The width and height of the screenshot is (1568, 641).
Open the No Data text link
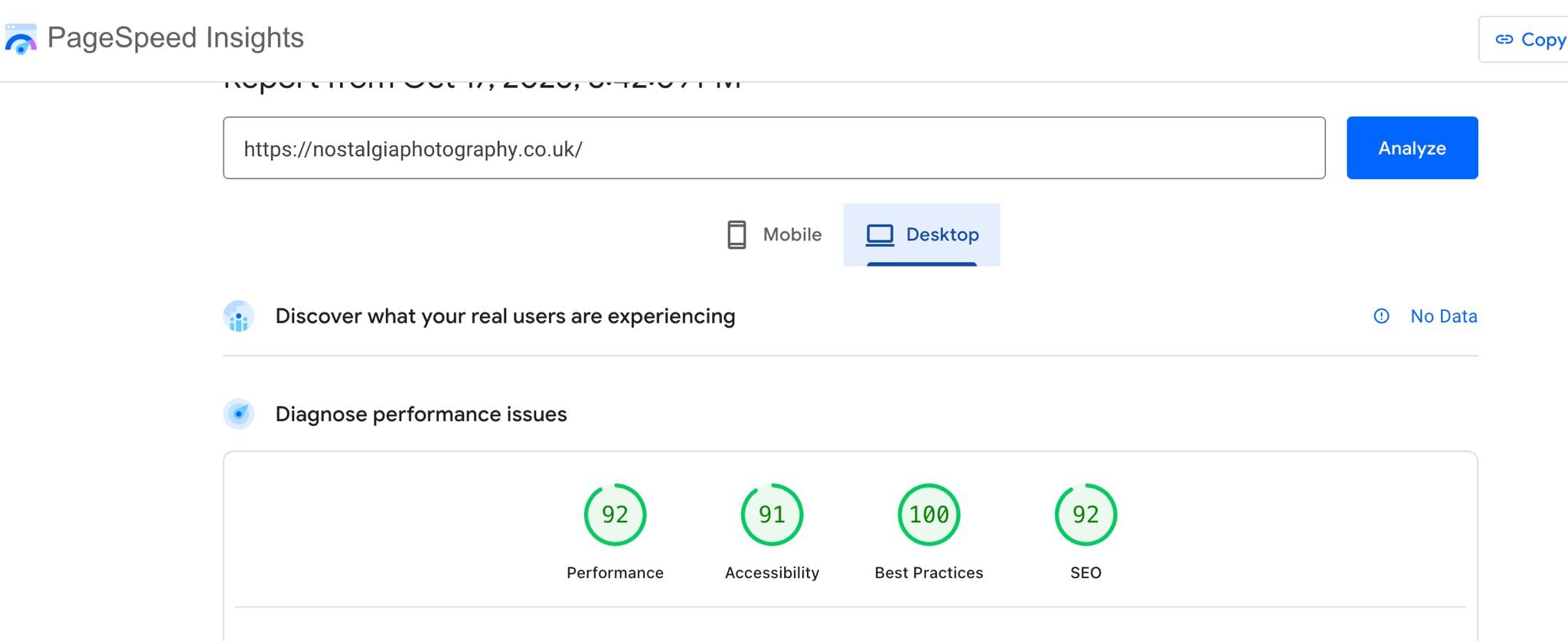point(1443,316)
